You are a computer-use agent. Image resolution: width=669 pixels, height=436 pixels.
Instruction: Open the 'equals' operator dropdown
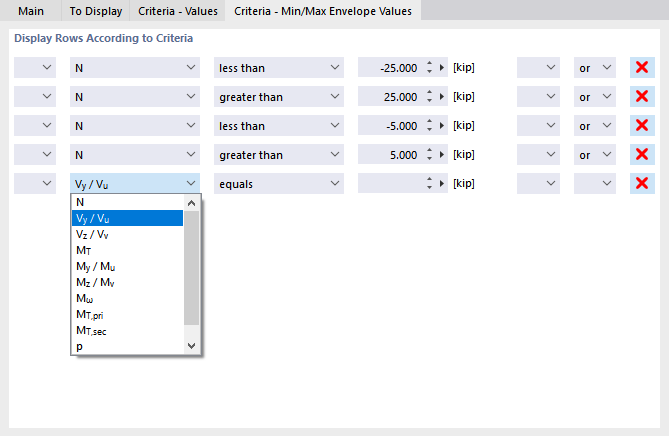279,183
